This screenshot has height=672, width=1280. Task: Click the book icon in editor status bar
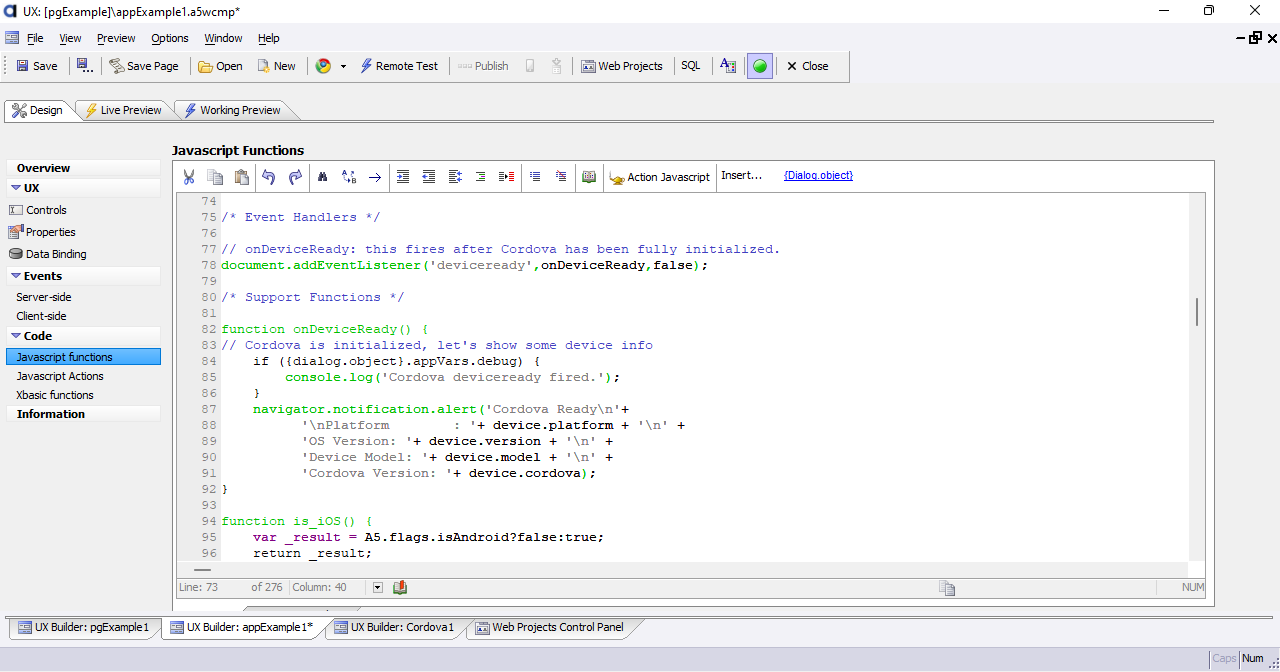400,587
